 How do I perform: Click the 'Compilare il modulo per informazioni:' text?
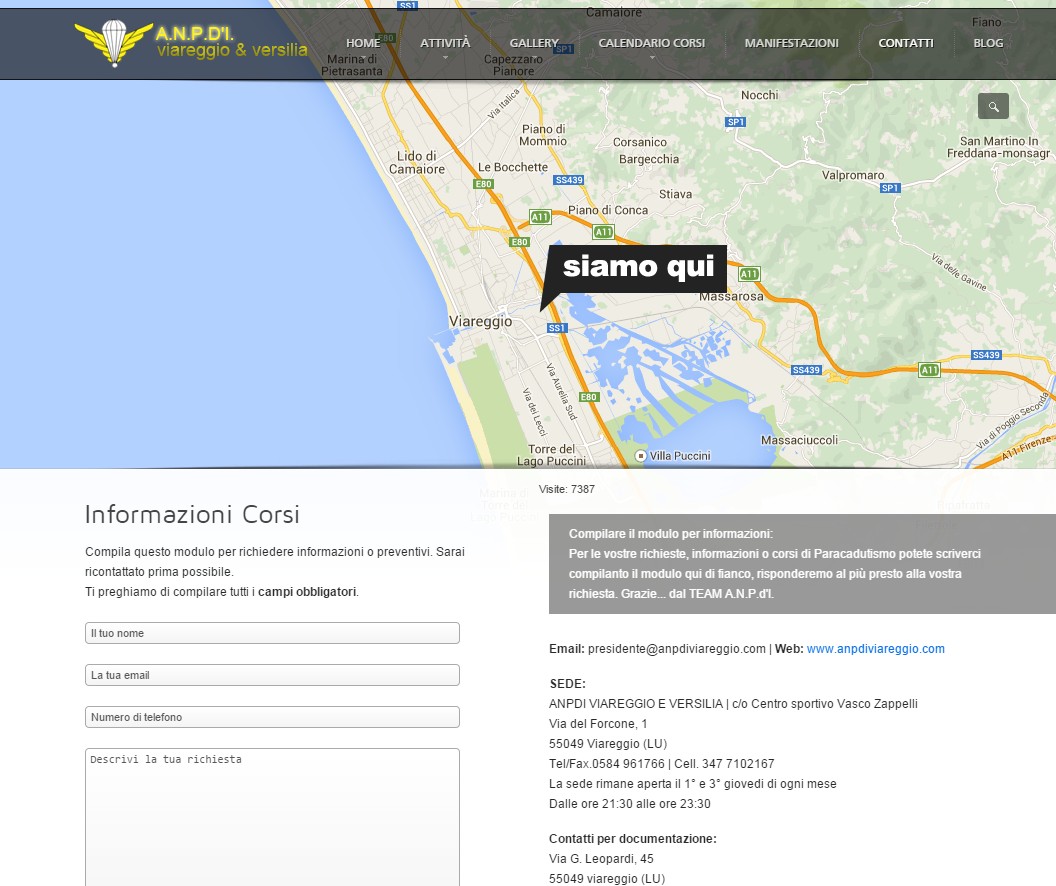click(671, 534)
